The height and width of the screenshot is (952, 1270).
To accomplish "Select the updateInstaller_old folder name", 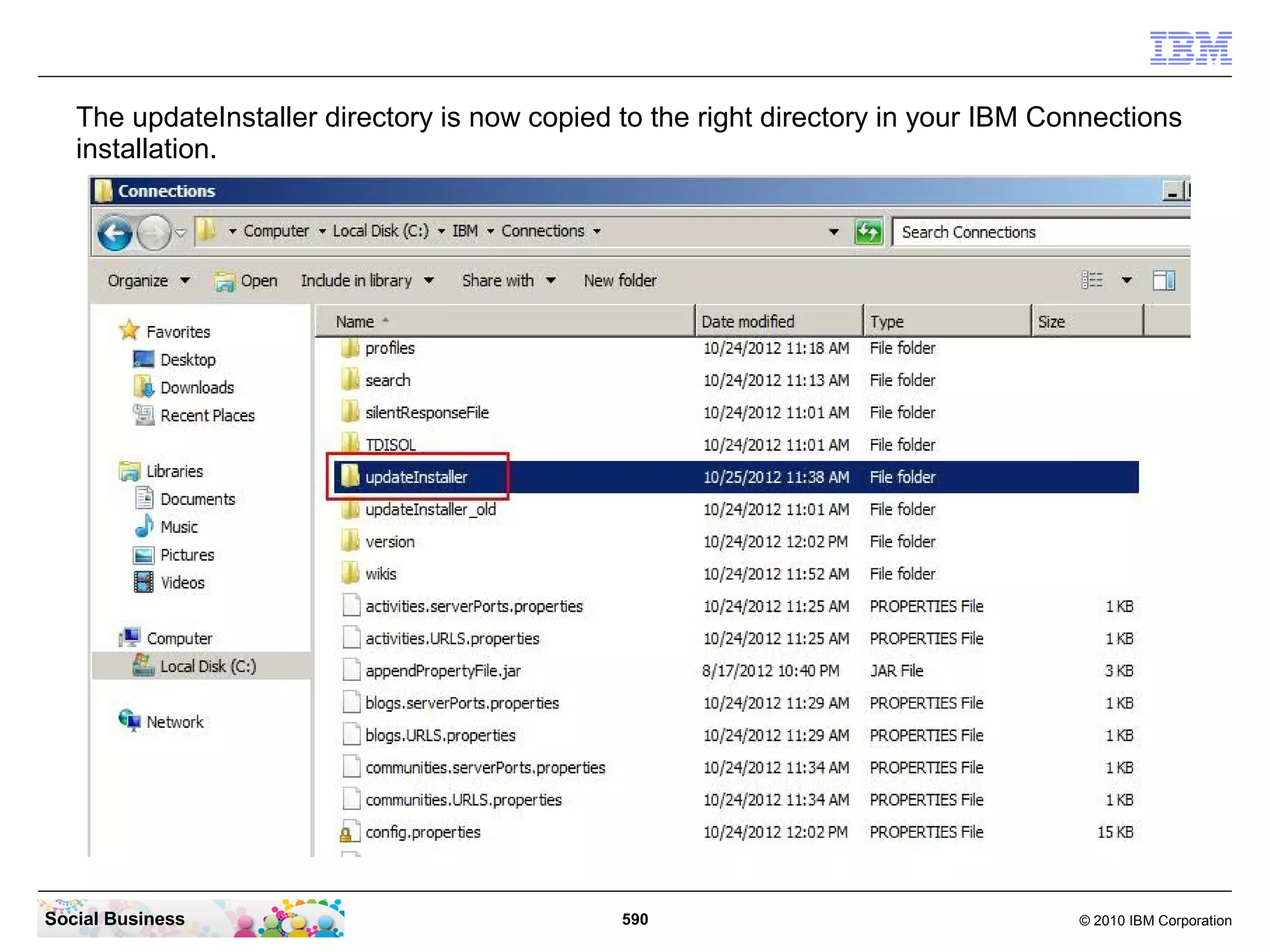I will pyautogui.click(x=430, y=510).
